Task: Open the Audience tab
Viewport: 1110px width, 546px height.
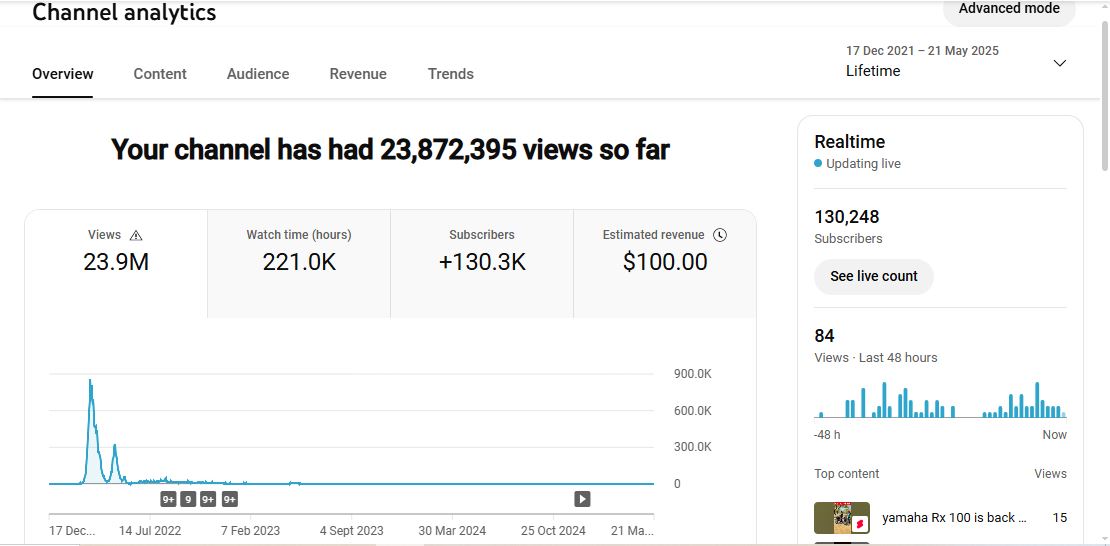Action: coord(258,74)
